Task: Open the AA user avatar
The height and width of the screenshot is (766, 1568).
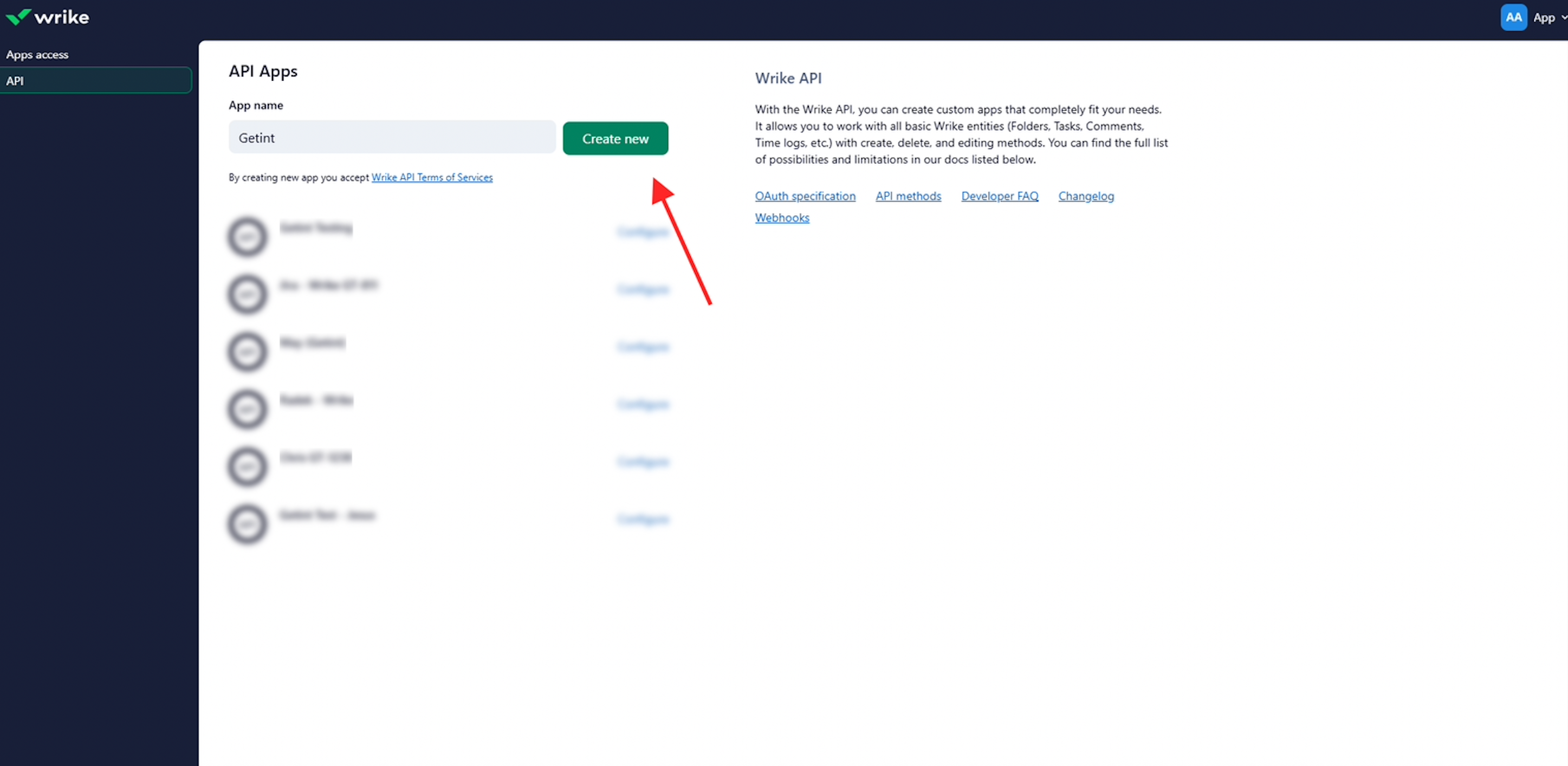Action: click(1513, 18)
